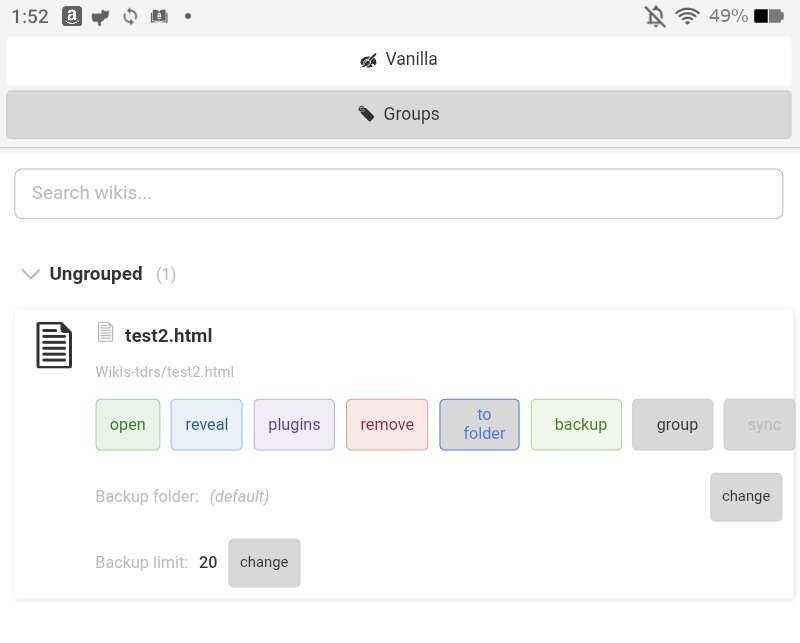Remove the test2.html wiki

click(x=387, y=425)
